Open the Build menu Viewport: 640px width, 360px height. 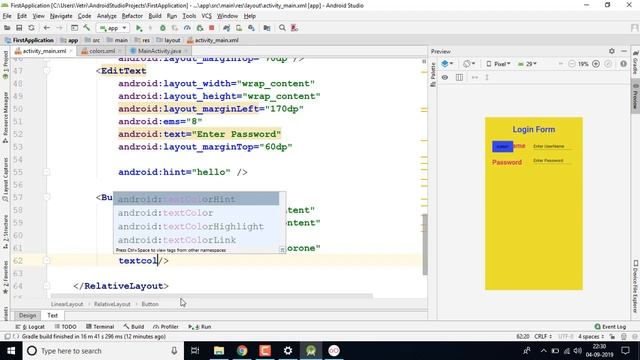pos(155,16)
